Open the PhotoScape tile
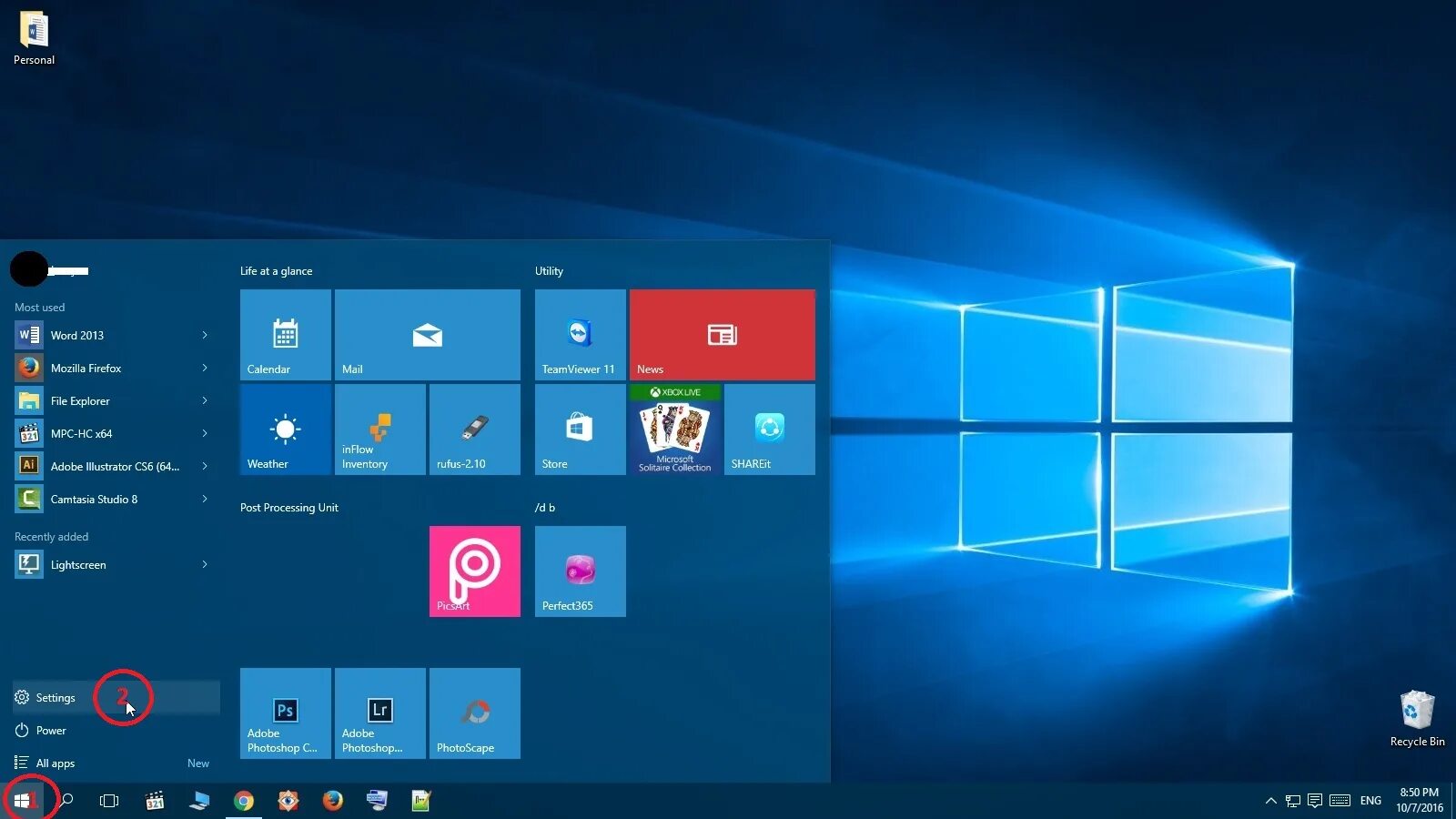Screen dimensions: 1456x819 click(475, 713)
